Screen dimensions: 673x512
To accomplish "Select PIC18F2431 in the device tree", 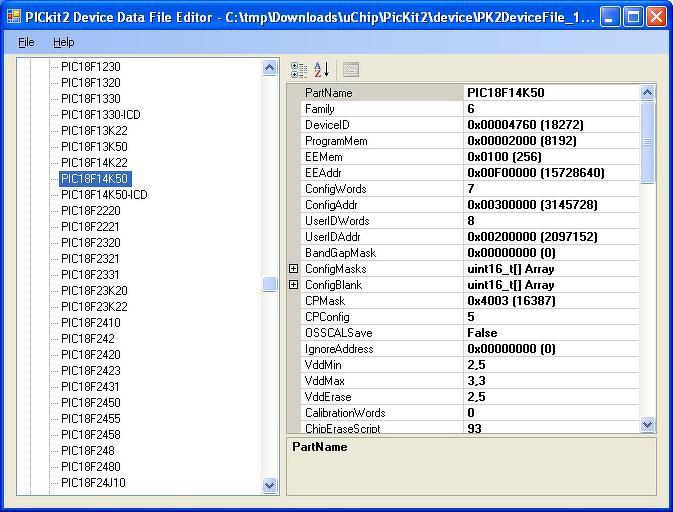I will [x=90, y=387].
